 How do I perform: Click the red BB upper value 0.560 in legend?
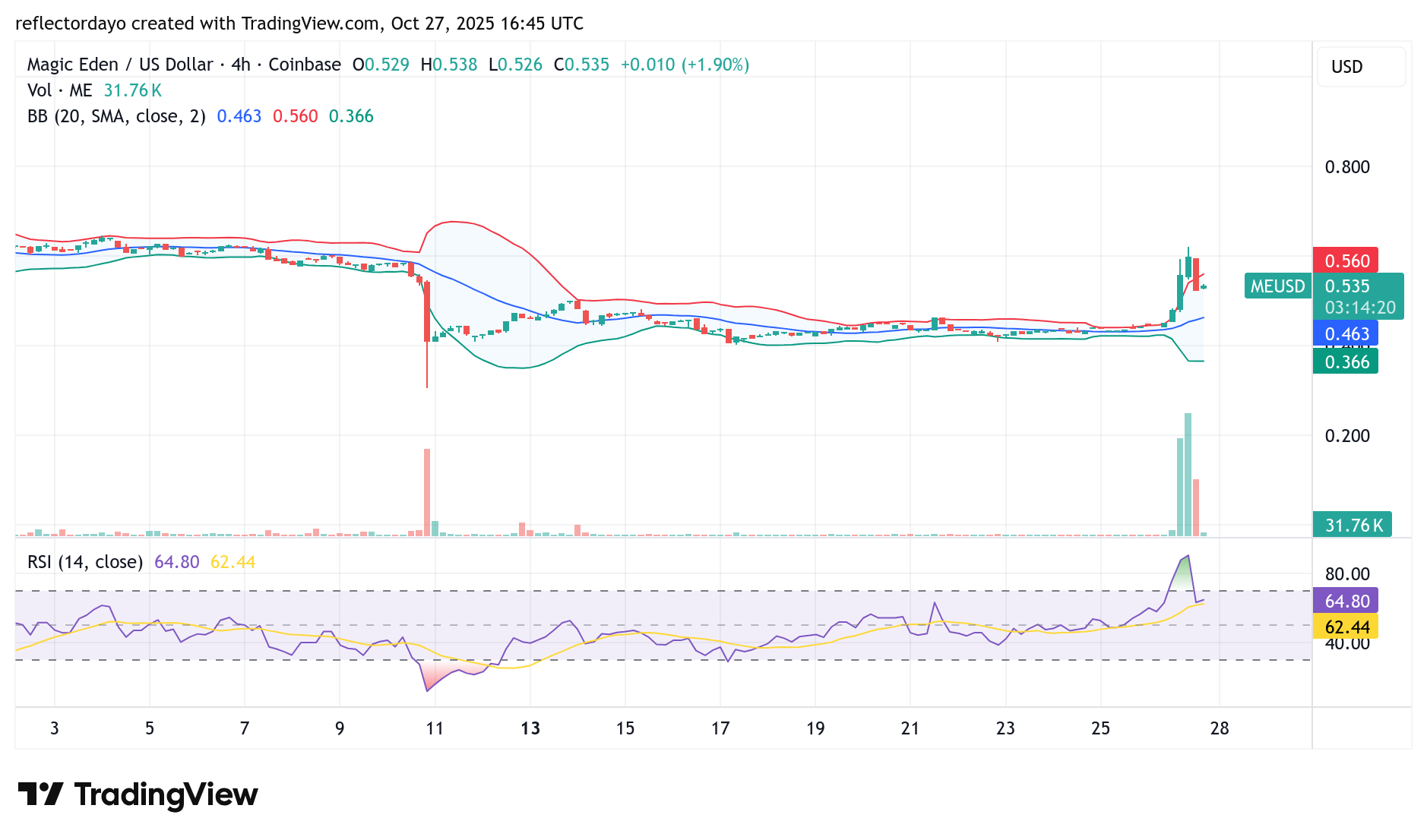[x=296, y=116]
